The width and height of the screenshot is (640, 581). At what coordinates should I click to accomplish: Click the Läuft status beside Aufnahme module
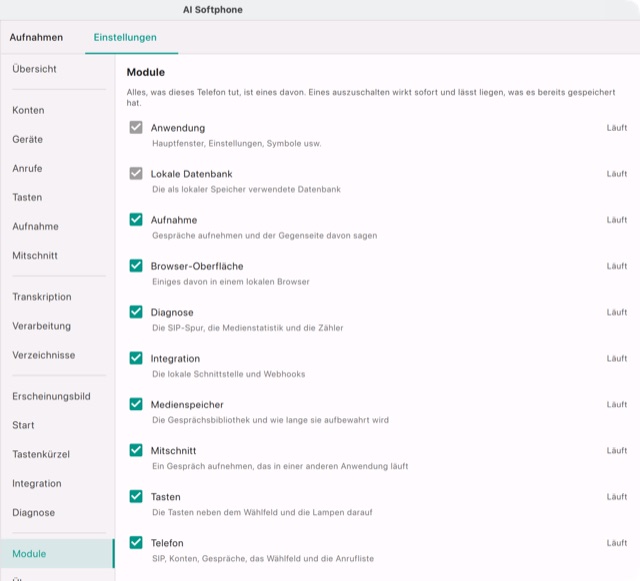pos(616,220)
